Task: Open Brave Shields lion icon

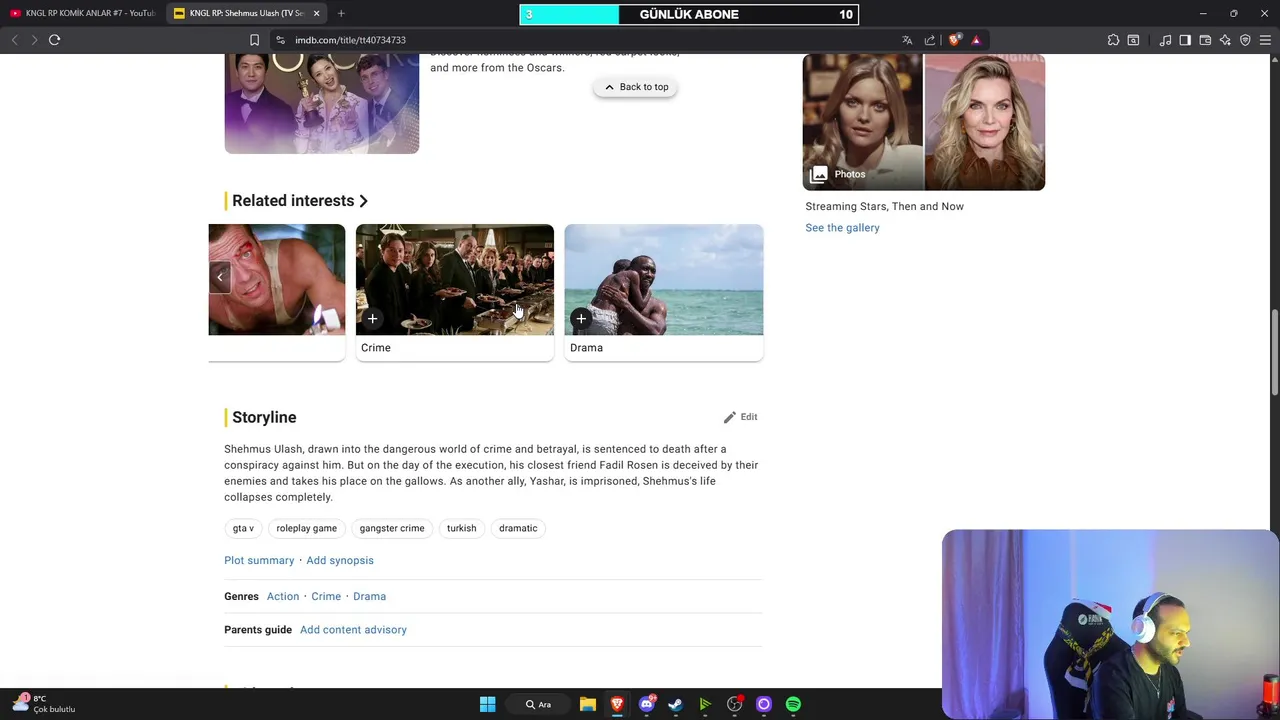Action: [954, 40]
